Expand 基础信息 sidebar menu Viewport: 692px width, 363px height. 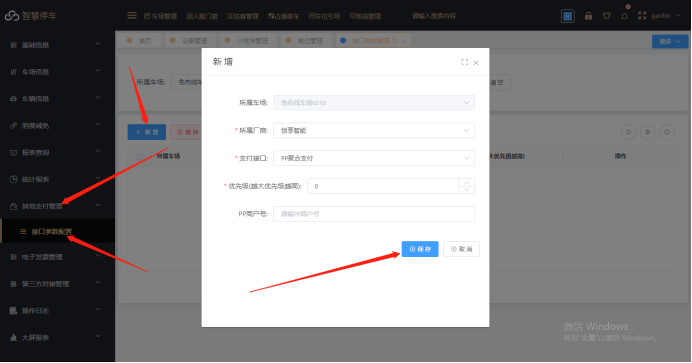click(56, 45)
